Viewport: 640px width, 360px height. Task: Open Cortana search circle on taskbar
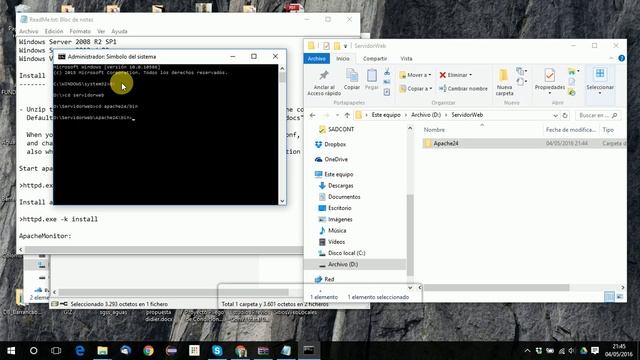[33, 351]
